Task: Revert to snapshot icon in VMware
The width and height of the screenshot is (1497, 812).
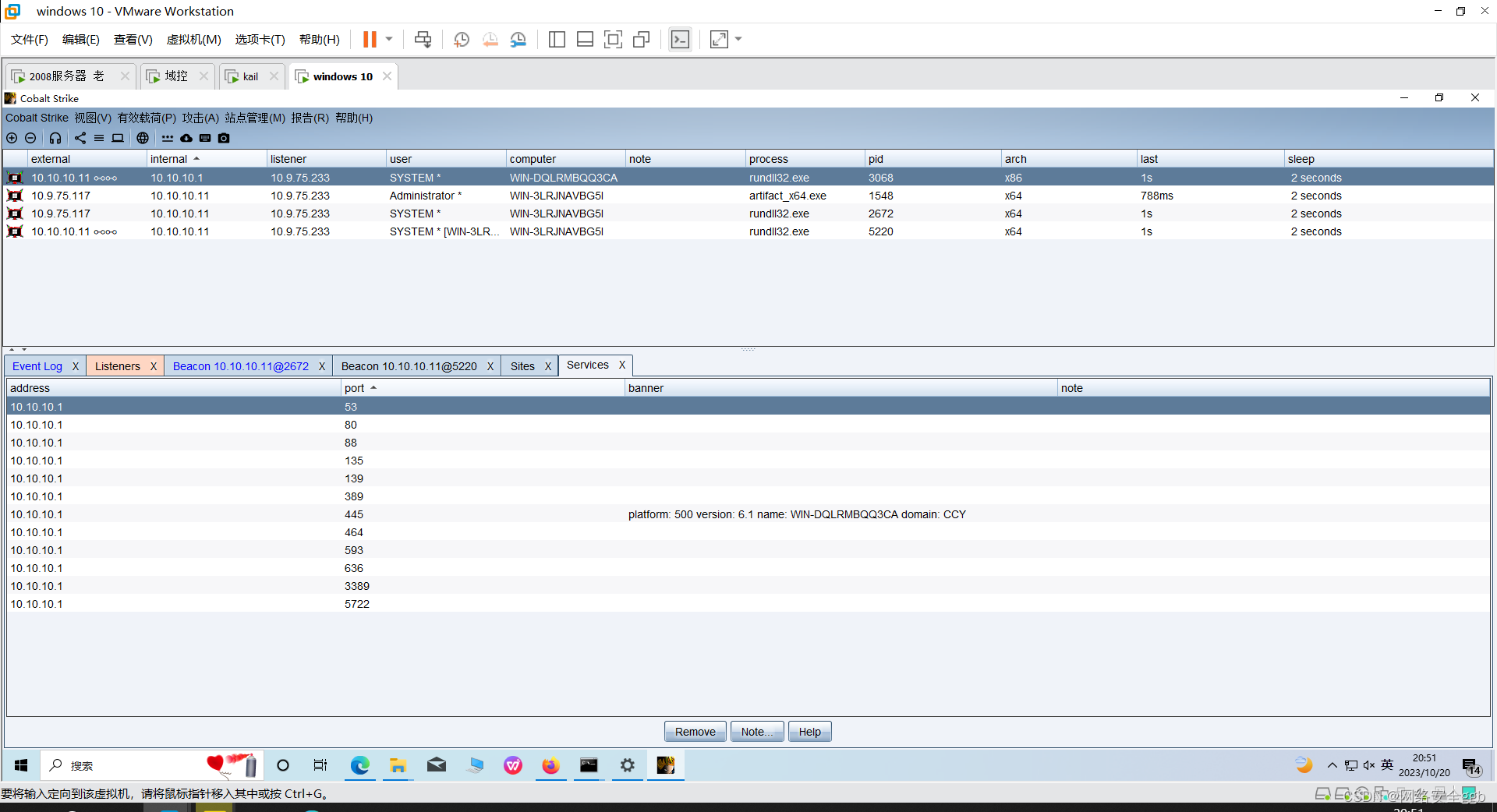Action: (x=490, y=39)
